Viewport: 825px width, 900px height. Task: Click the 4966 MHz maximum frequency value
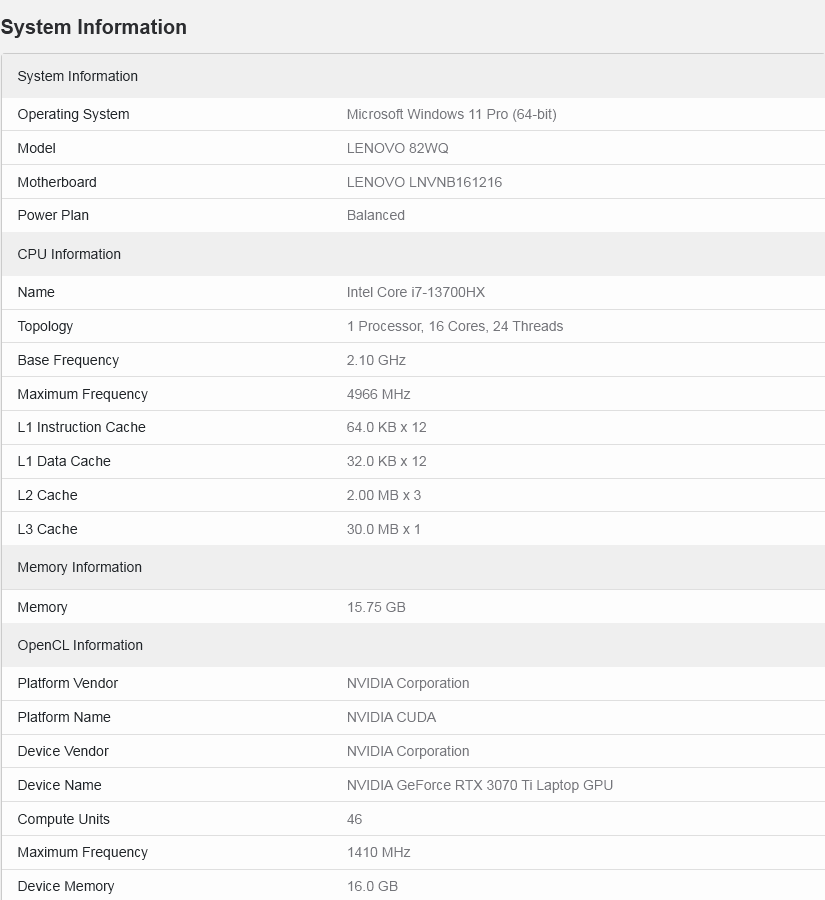[378, 394]
